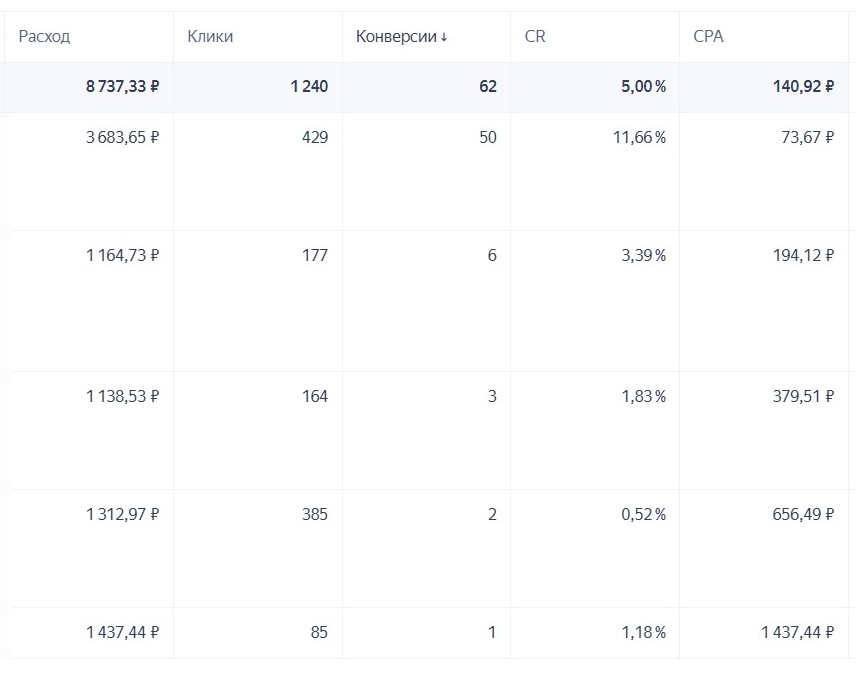Sort by Клики column header
The image size is (856, 681).
(x=210, y=37)
